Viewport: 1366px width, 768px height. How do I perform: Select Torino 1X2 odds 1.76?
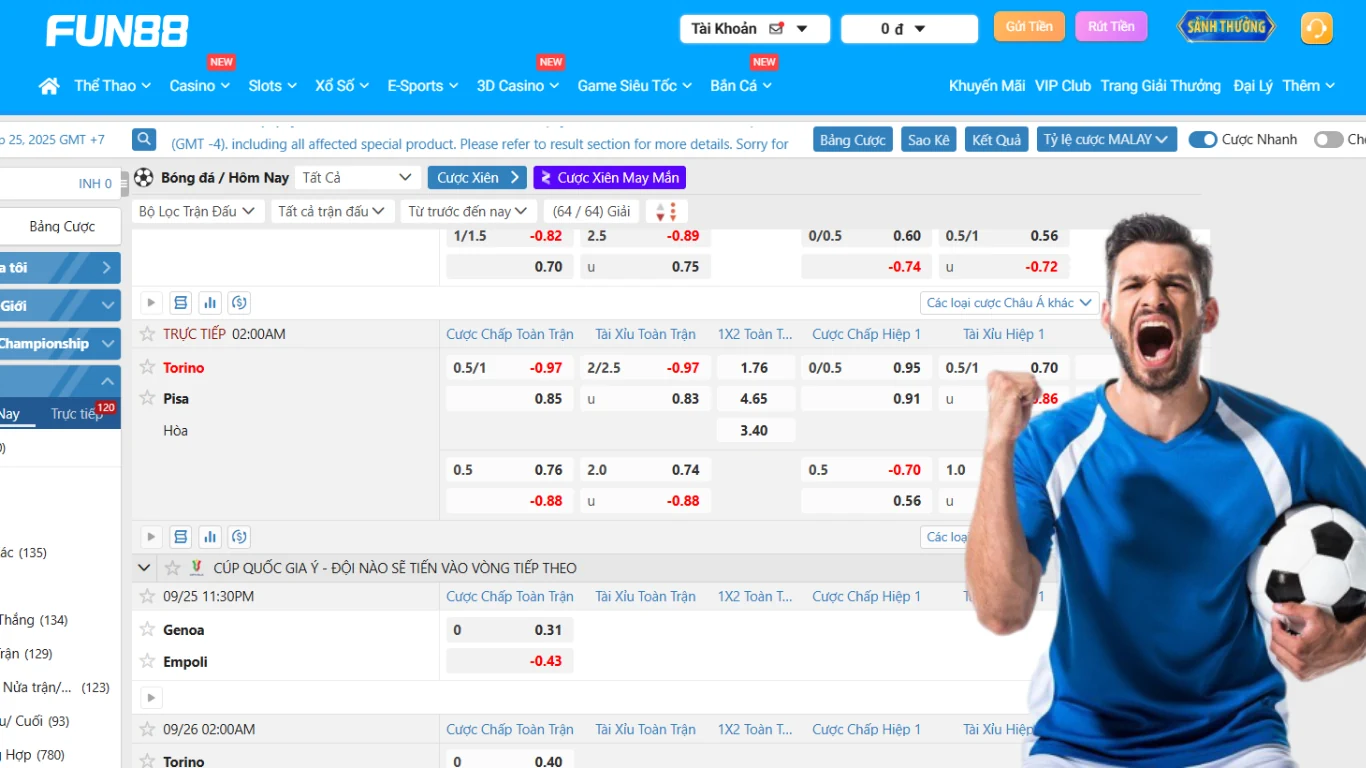tap(755, 368)
